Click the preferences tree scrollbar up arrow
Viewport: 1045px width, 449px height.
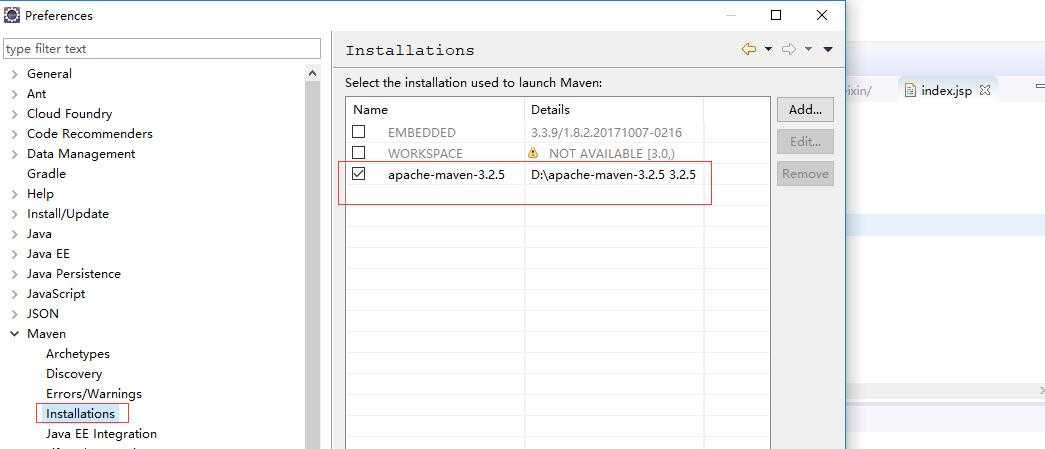coord(313,73)
